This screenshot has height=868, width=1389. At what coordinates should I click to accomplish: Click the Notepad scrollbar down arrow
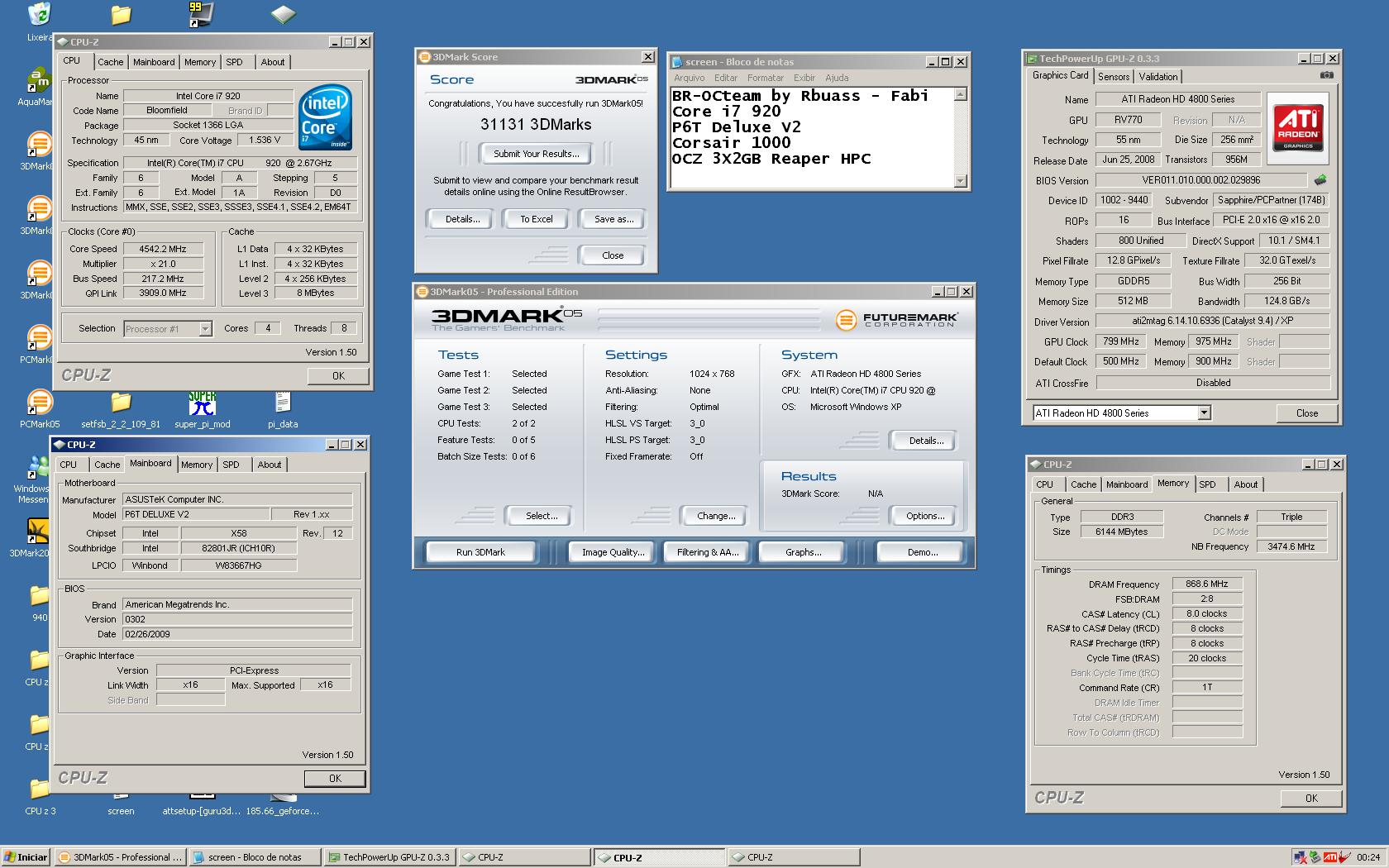tap(960, 181)
